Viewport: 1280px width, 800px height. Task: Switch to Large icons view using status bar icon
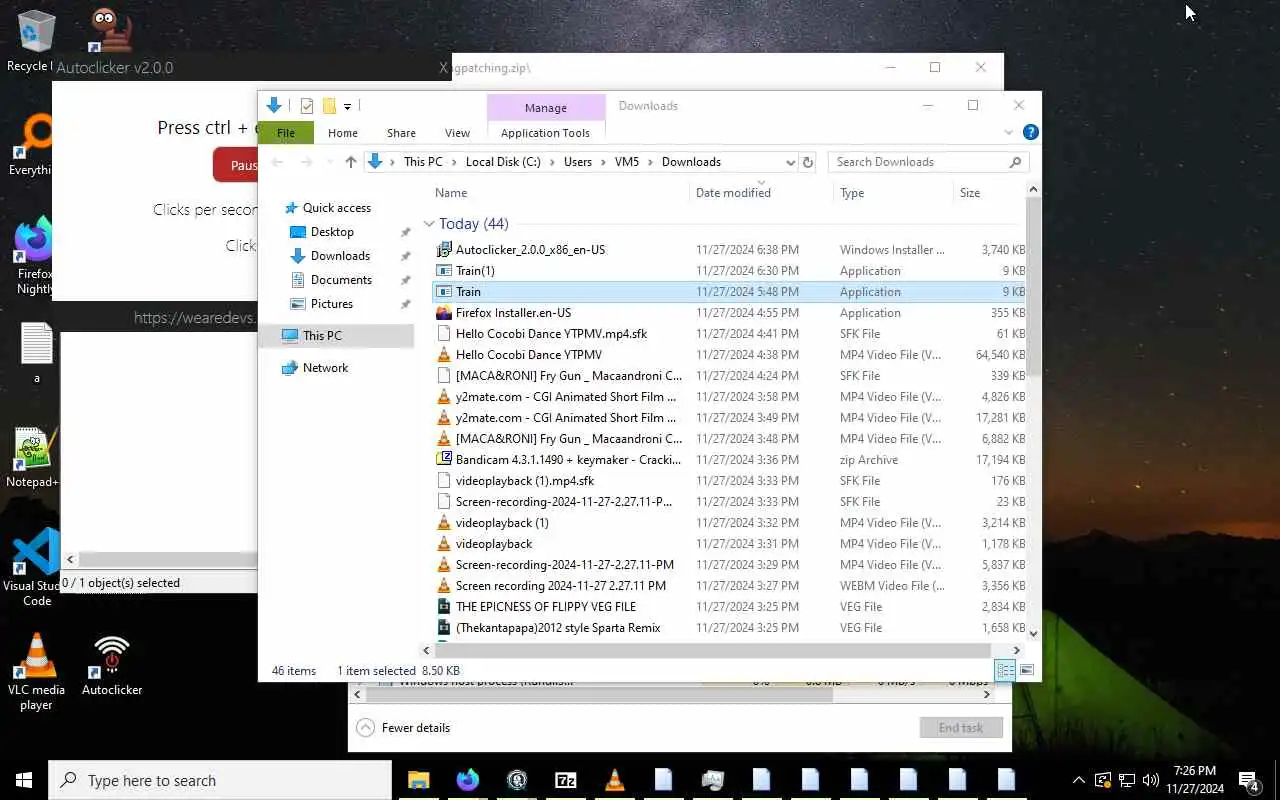[x=1026, y=670]
